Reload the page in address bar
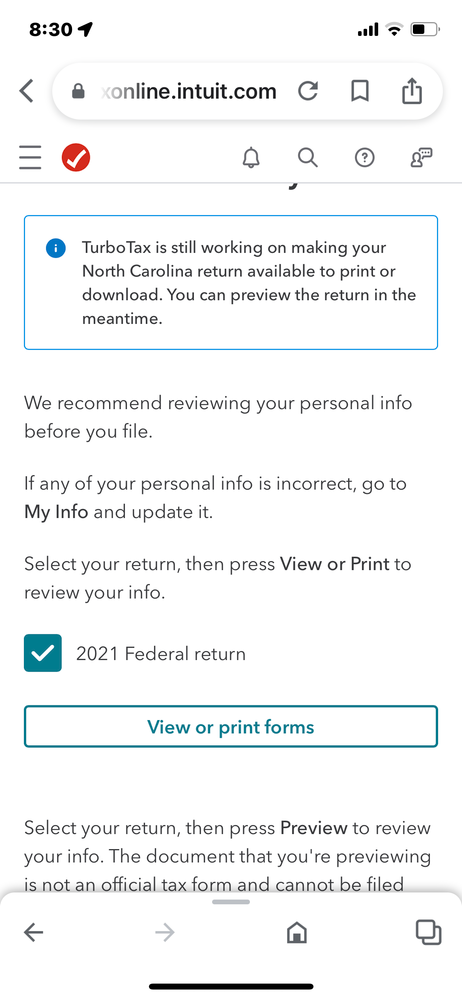 [x=308, y=91]
